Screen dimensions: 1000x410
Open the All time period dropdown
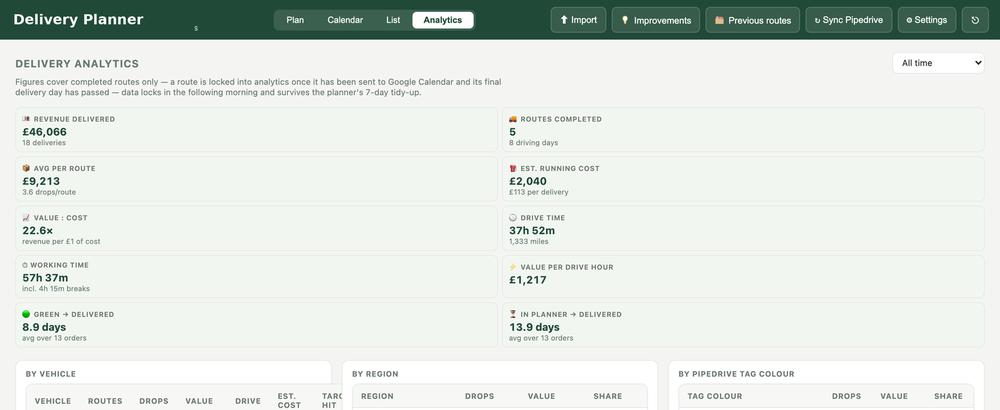tap(938, 63)
